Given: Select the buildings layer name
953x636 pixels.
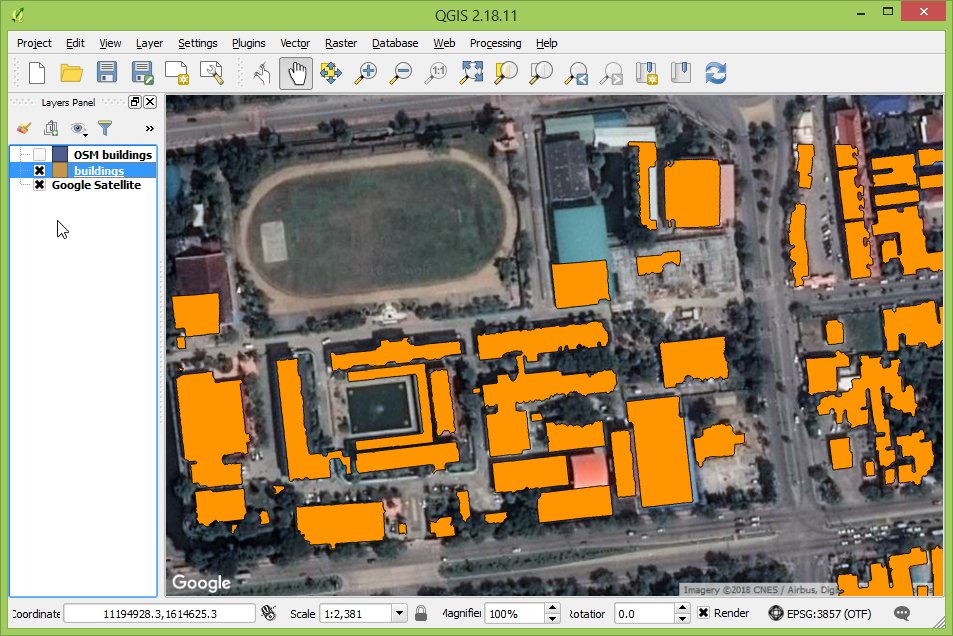Looking at the screenshot, I should tap(99, 170).
